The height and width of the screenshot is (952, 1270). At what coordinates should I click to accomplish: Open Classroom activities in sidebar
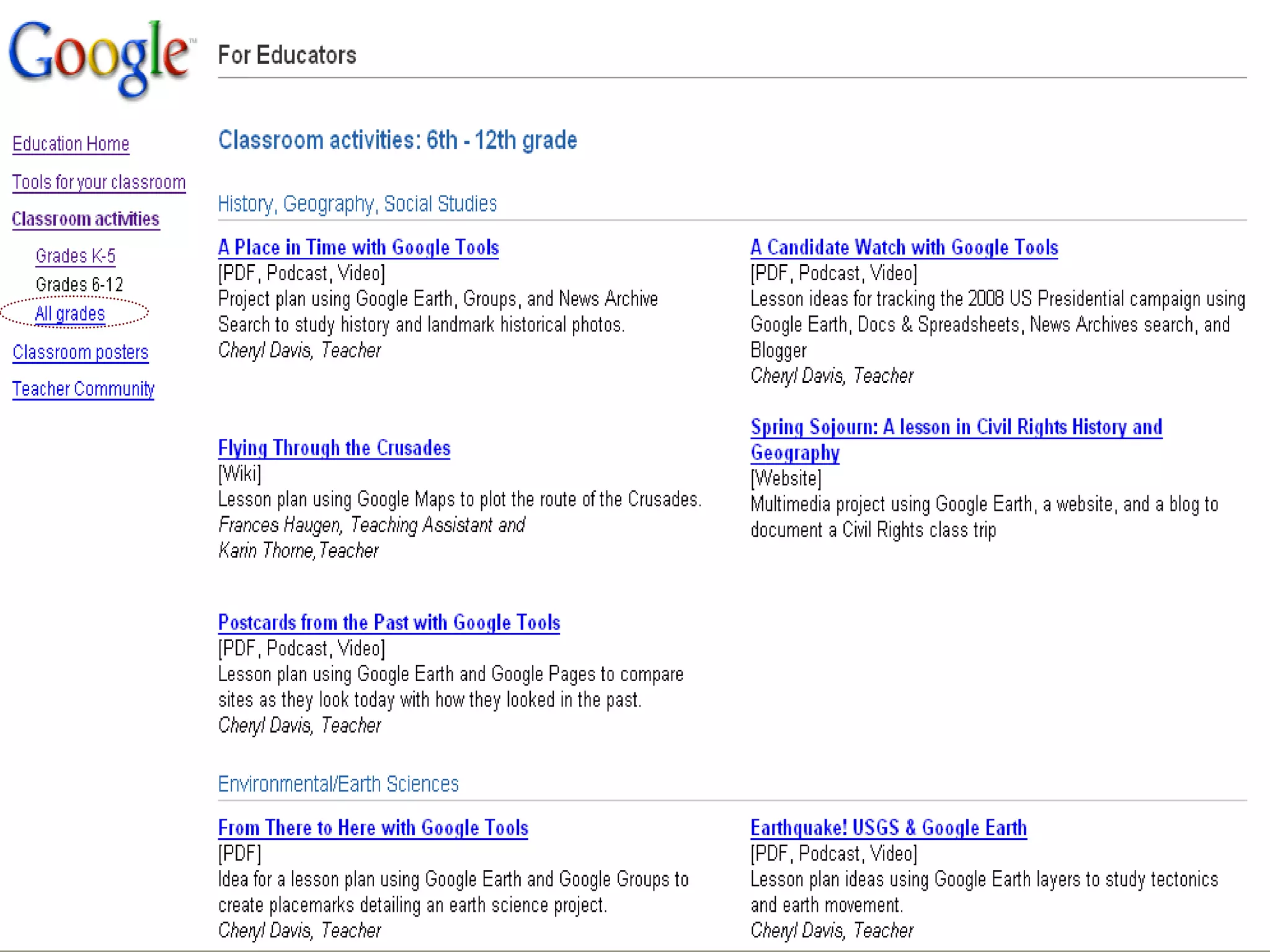(x=86, y=219)
